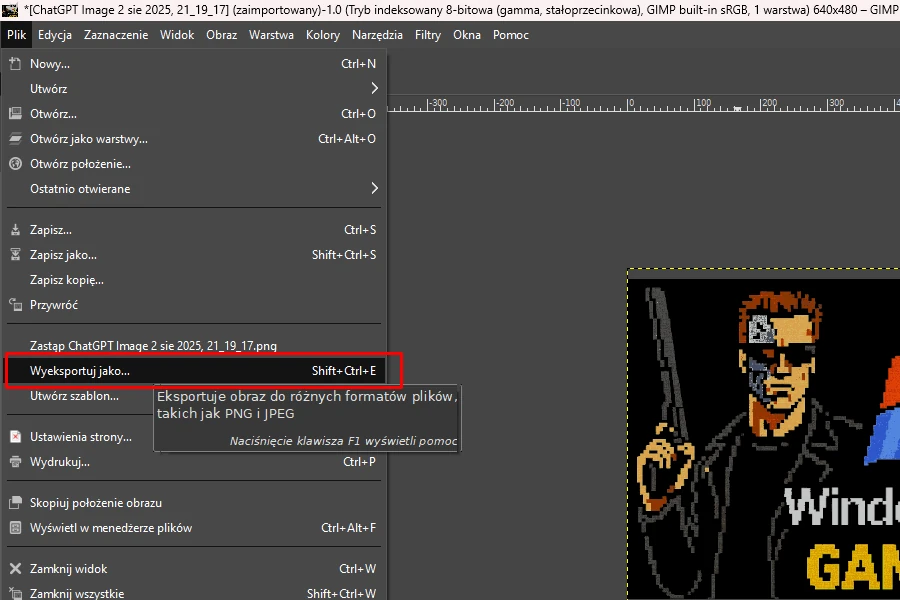Screen dimensions: 900x600
Task: Click the pixel-art Terminator image on canvas
Action: click(x=764, y=435)
